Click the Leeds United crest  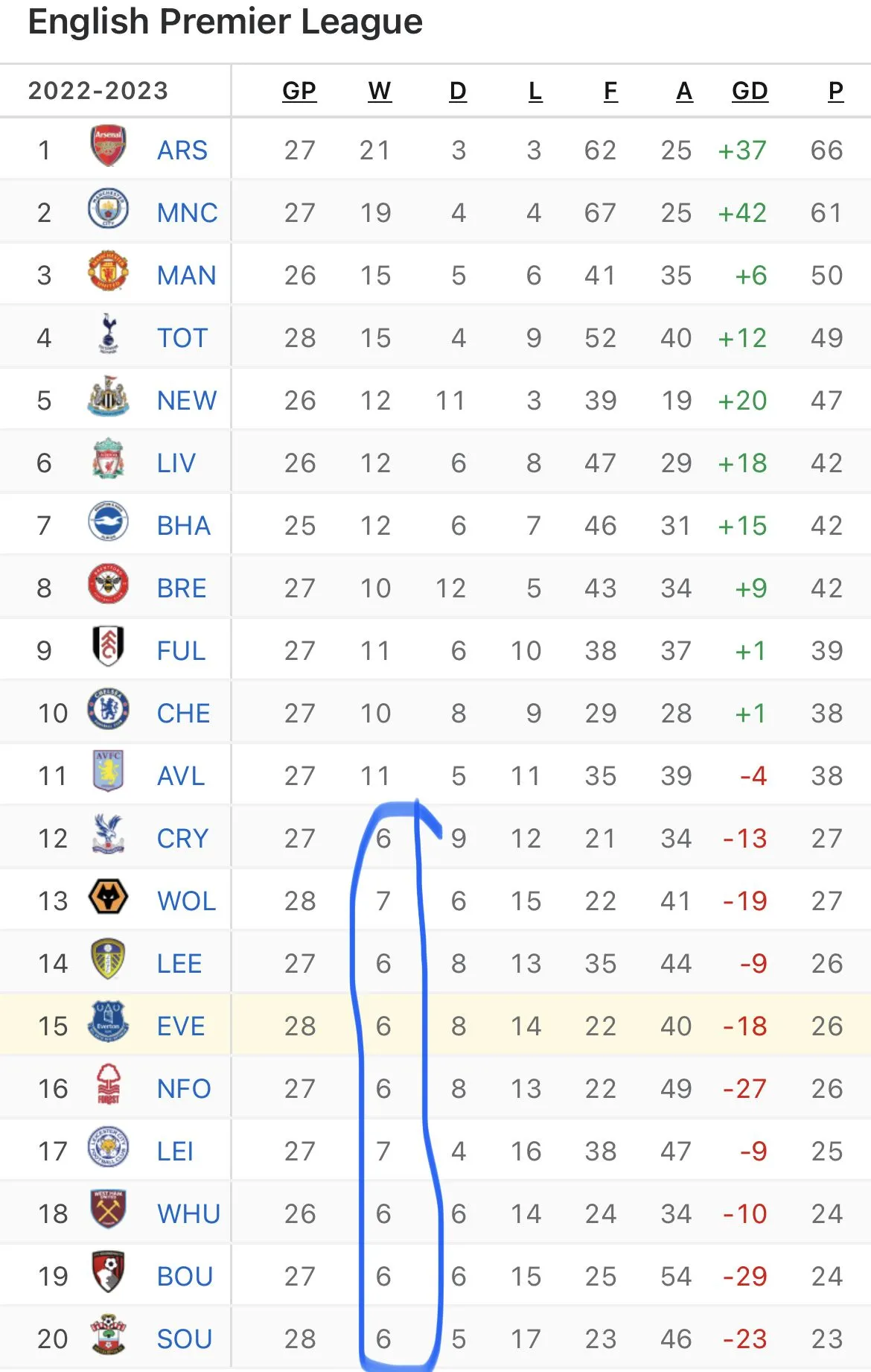(x=108, y=960)
